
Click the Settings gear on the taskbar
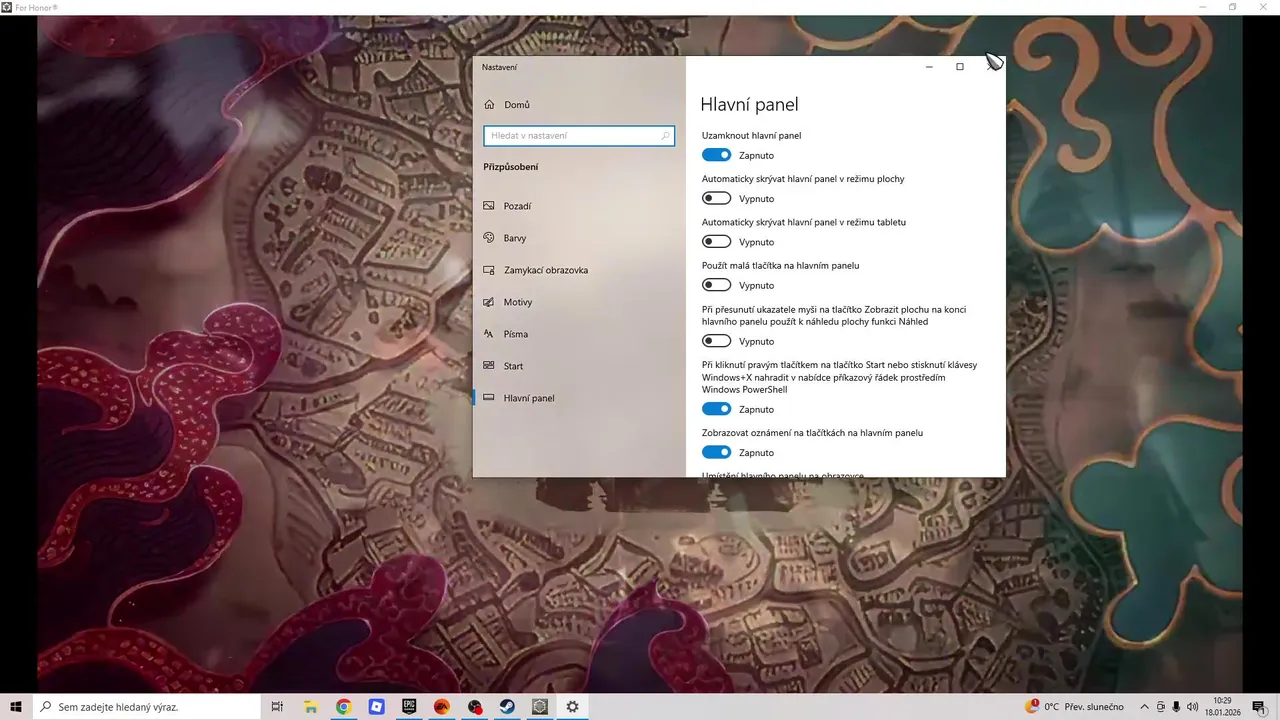[572, 707]
